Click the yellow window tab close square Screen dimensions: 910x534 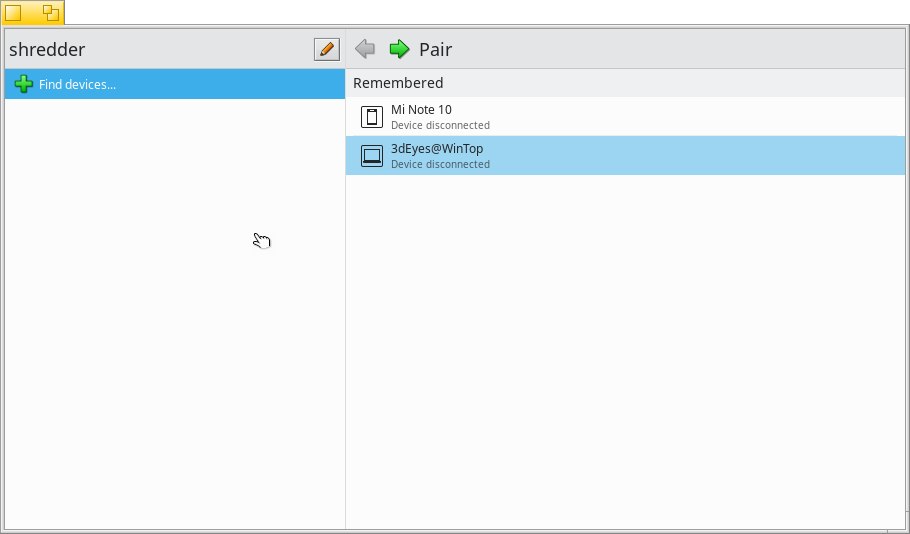point(13,13)
